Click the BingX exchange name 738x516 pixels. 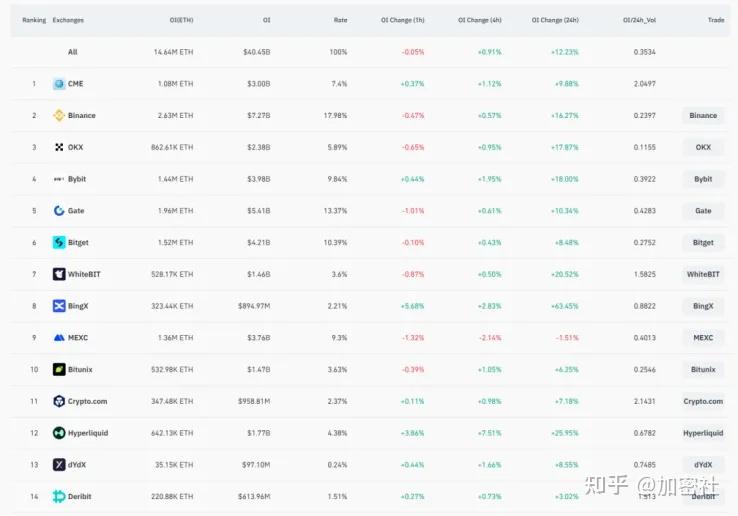click(78, 306)
